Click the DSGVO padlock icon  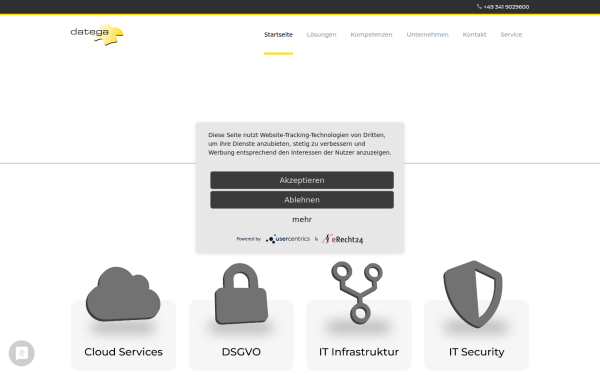tap(241, 293)
